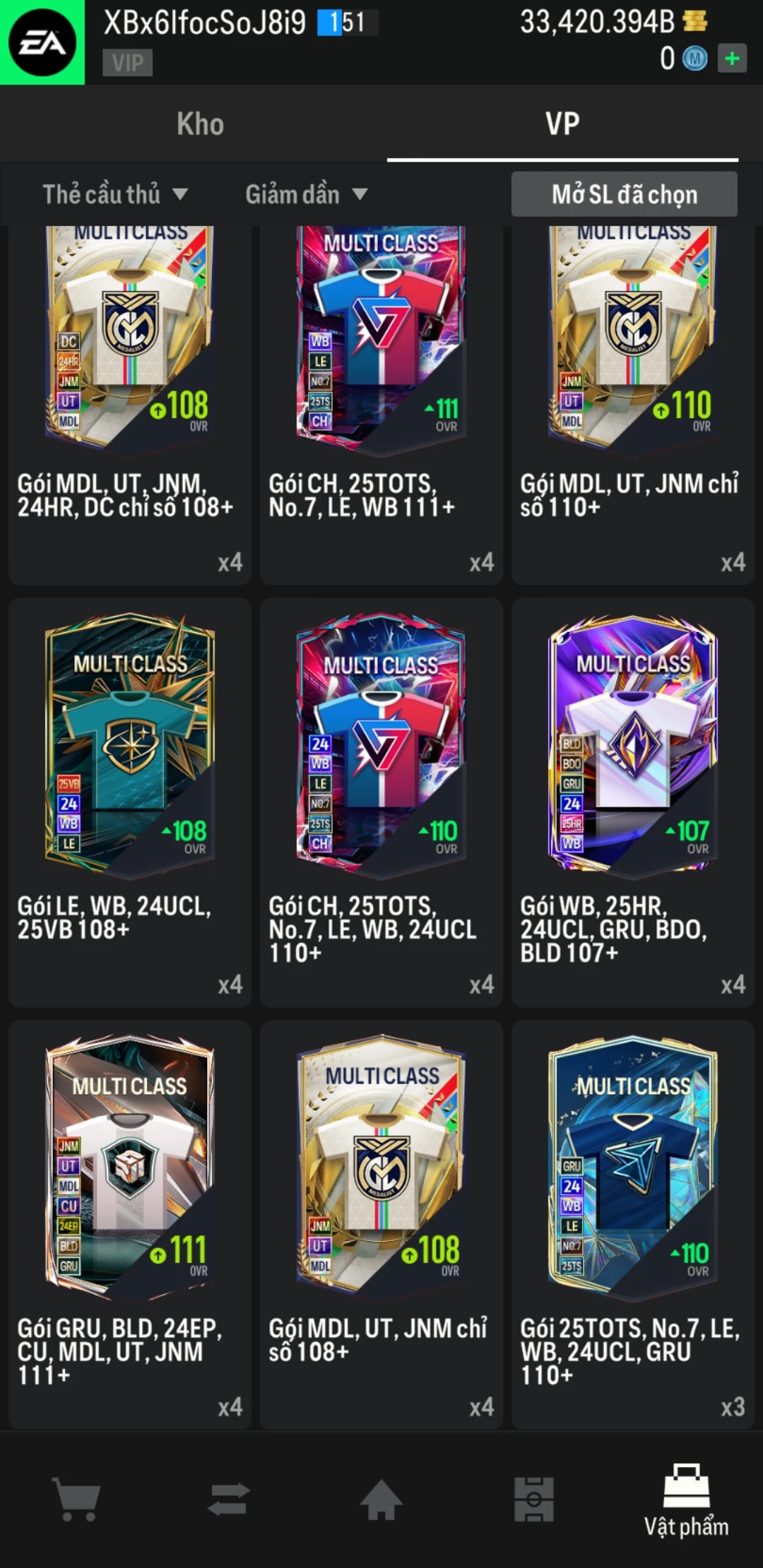This screenshot has width=763, height=1568.
Task: Click the Mở SL đã chọn button
Action: (625, 194)
